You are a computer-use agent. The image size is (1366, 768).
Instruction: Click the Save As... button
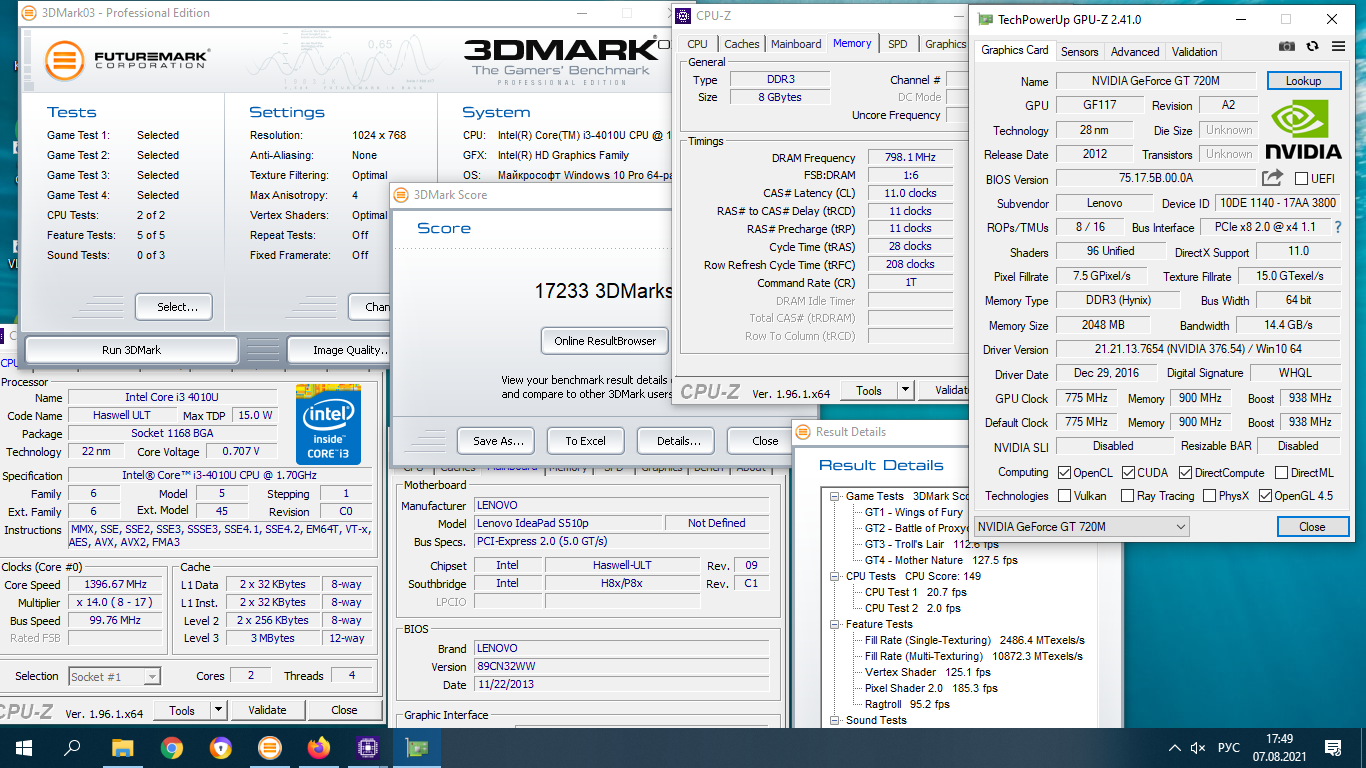496,441
